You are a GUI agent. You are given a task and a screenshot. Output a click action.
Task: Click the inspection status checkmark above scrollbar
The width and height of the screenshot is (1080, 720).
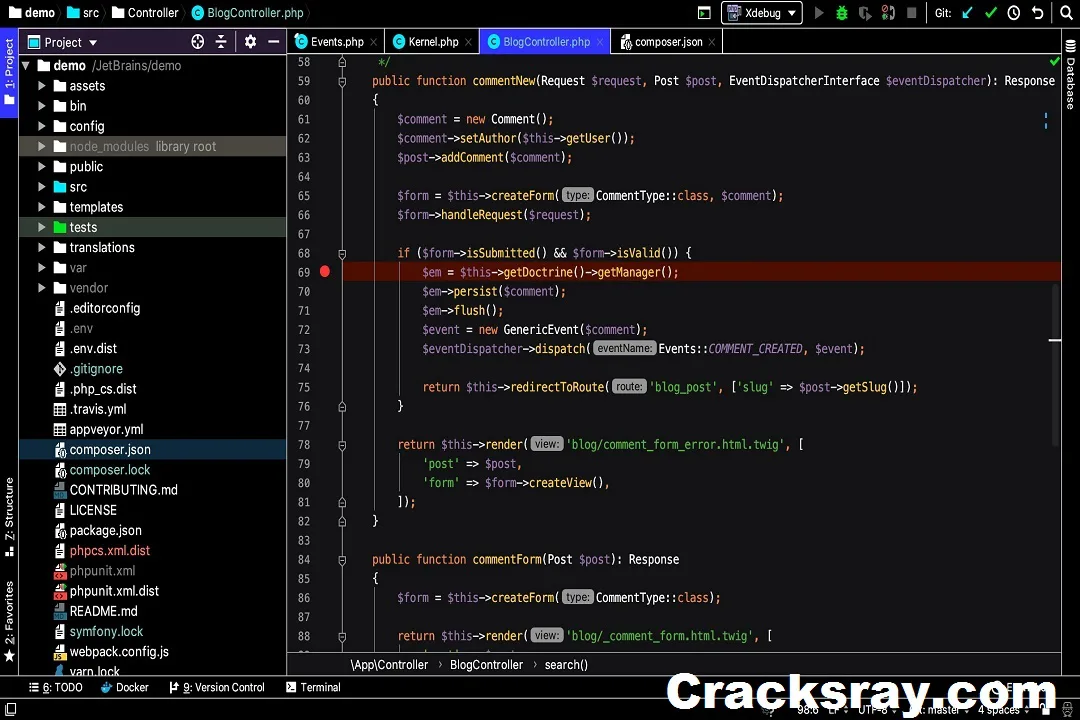coord(1054,61)
